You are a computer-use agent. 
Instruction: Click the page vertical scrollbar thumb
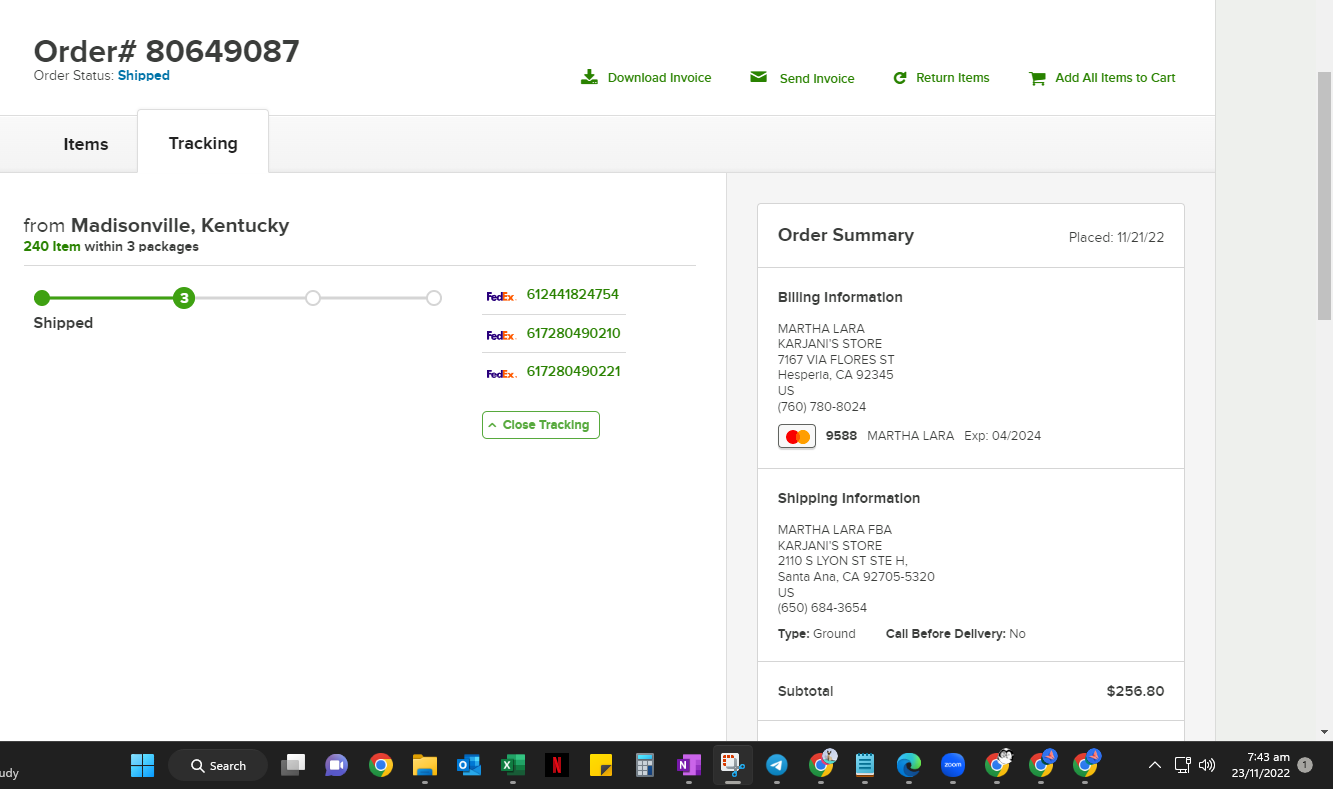click(1324, 195)
